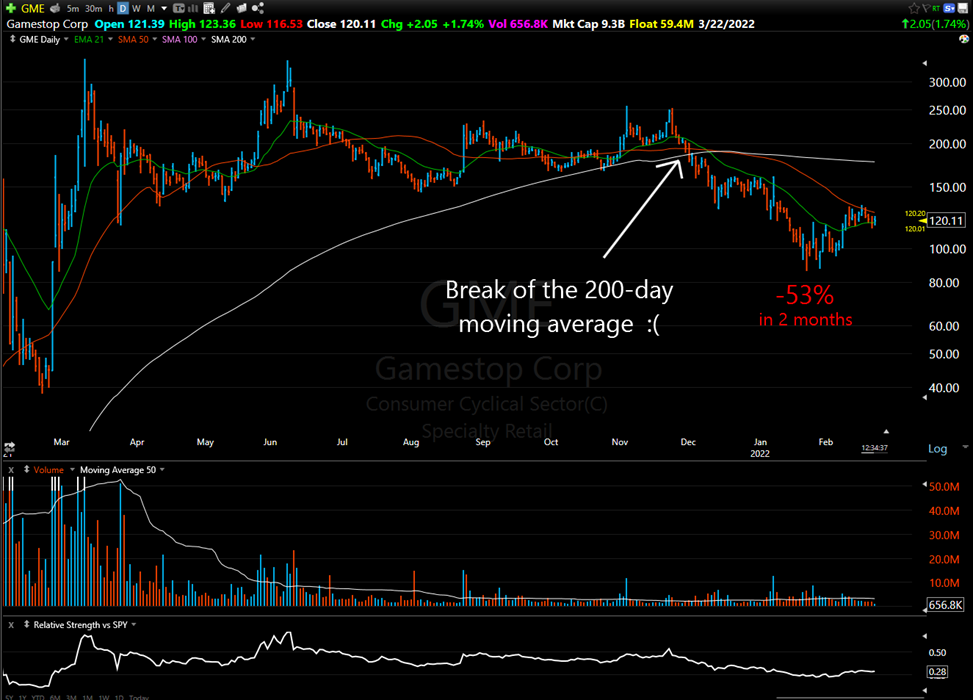Viewport: 973px width, 700px height.
Task: Open the dropdown arrow next to Log
Action: [965, 447]
